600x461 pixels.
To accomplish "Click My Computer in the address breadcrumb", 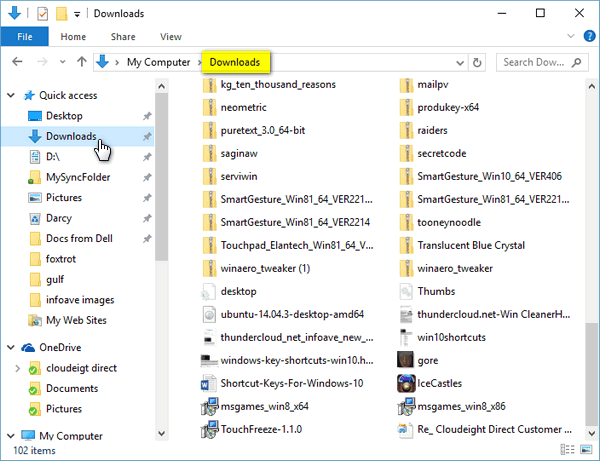I will (x=158, y=62).
